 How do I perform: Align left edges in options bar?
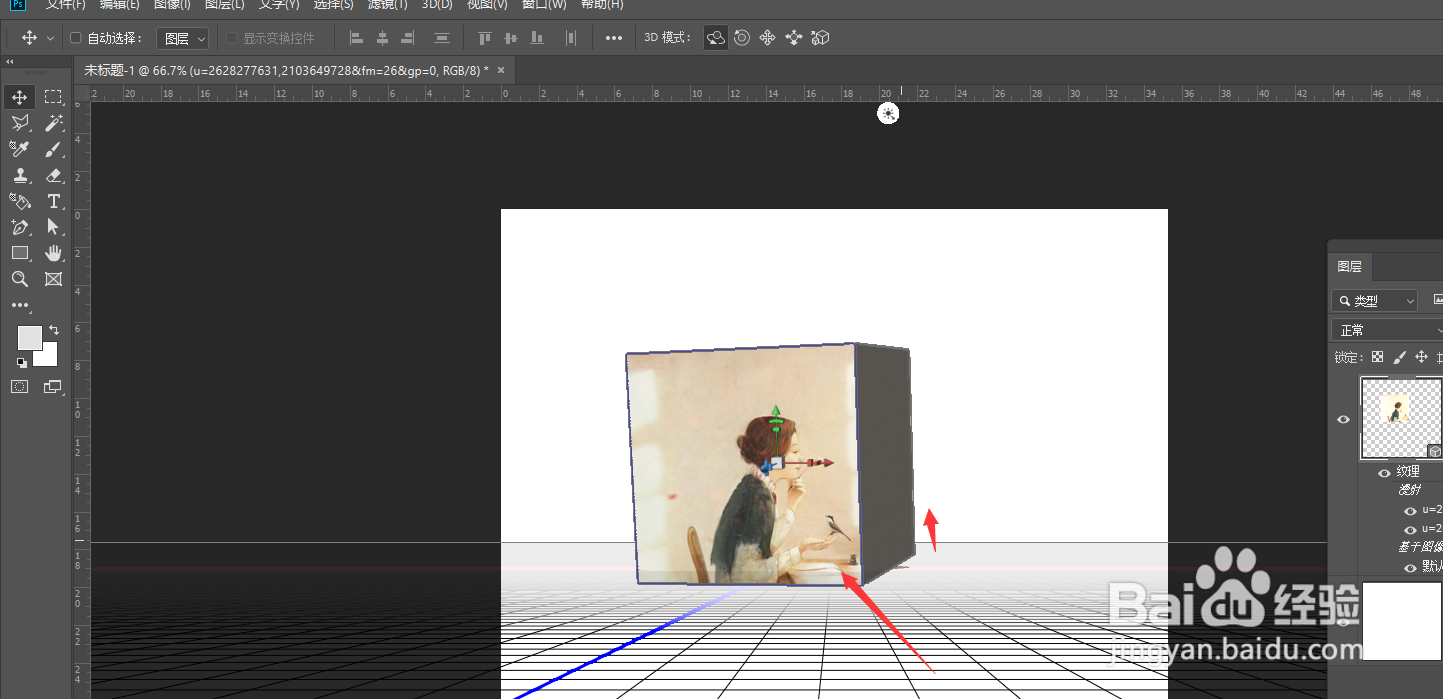(356, 38)
